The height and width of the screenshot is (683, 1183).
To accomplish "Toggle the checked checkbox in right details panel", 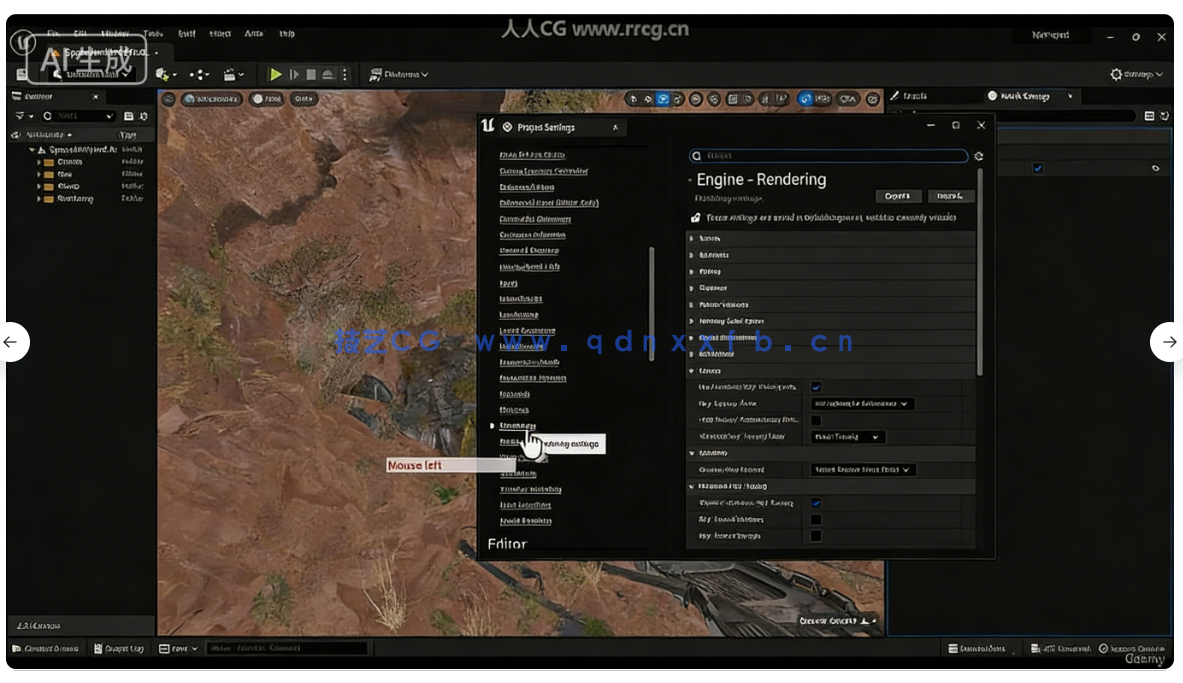I will click(1038, 168).
